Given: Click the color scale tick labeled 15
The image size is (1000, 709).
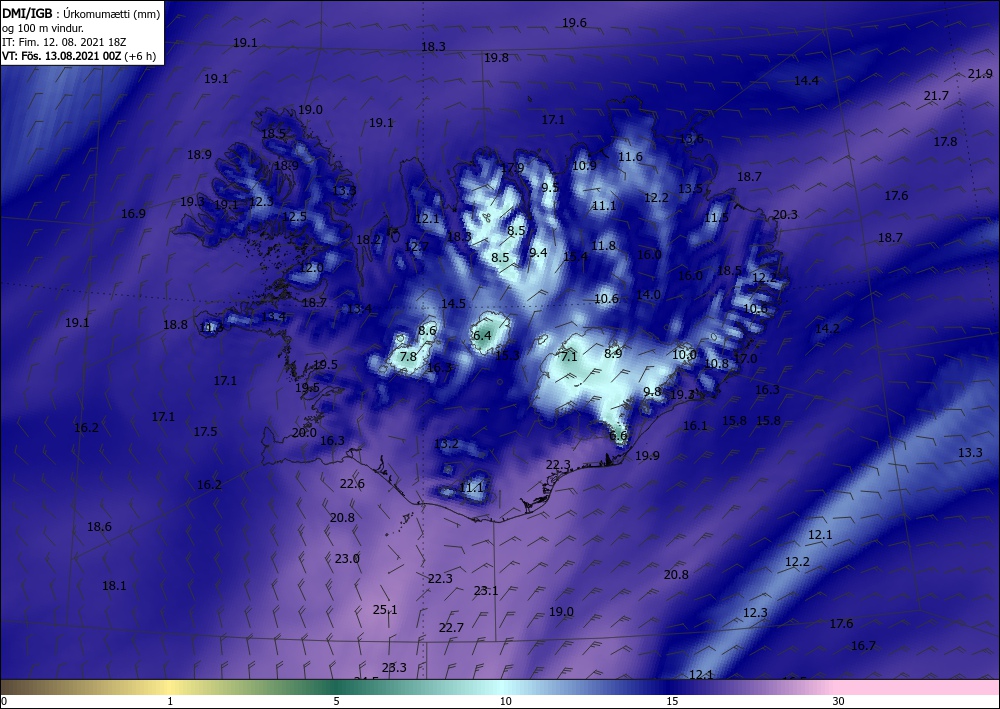Looking at the screenshot, I should point(672,702).
